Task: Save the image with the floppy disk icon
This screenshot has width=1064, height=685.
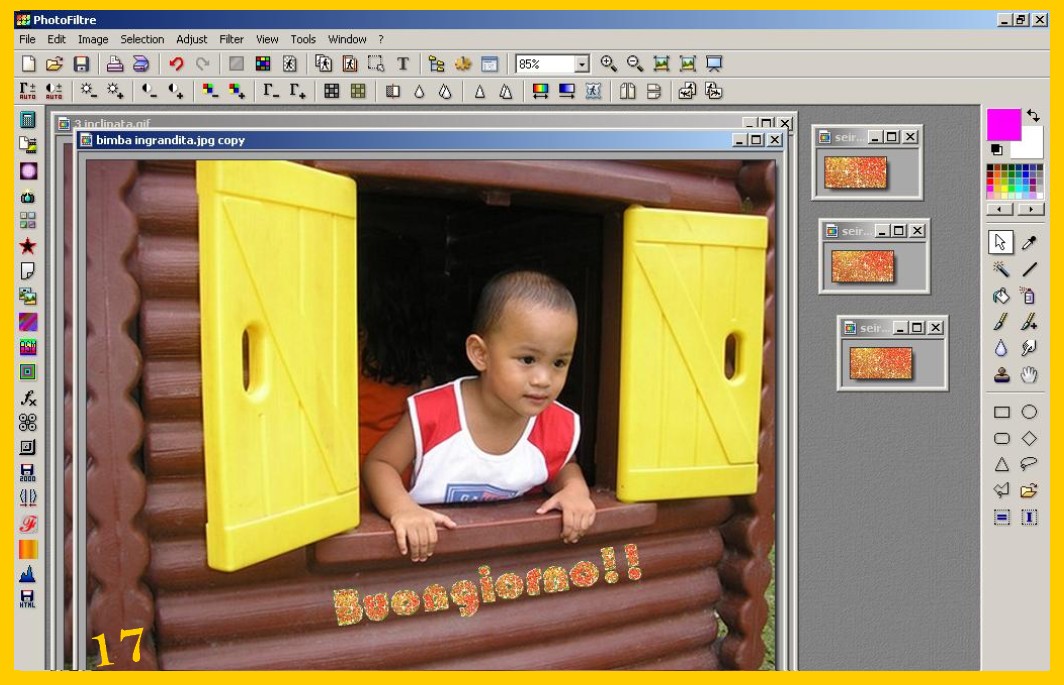Action: [81, 64]
